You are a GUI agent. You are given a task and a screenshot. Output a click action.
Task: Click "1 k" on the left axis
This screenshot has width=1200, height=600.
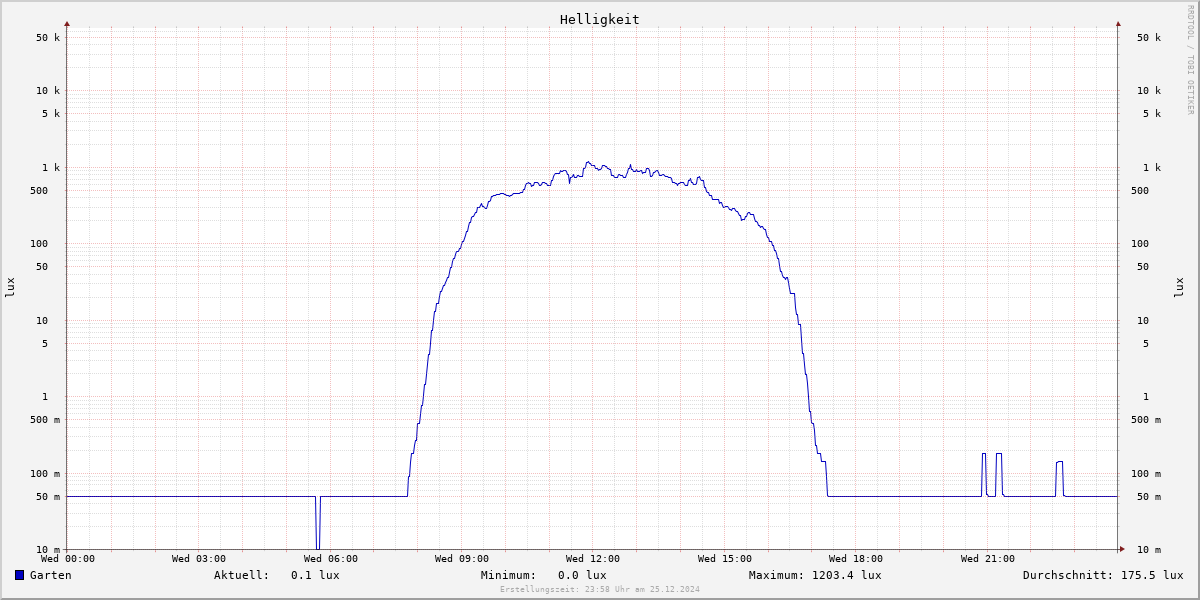tap(51, 168)
